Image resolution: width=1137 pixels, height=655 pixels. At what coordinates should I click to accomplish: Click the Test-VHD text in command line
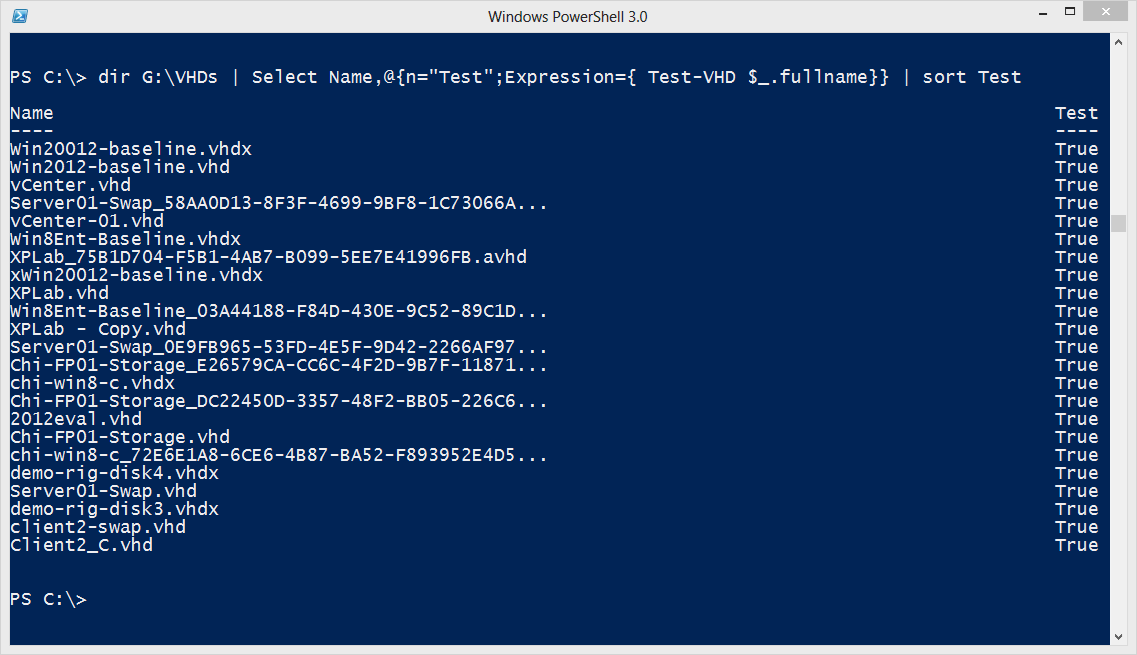tap(692, 77)
